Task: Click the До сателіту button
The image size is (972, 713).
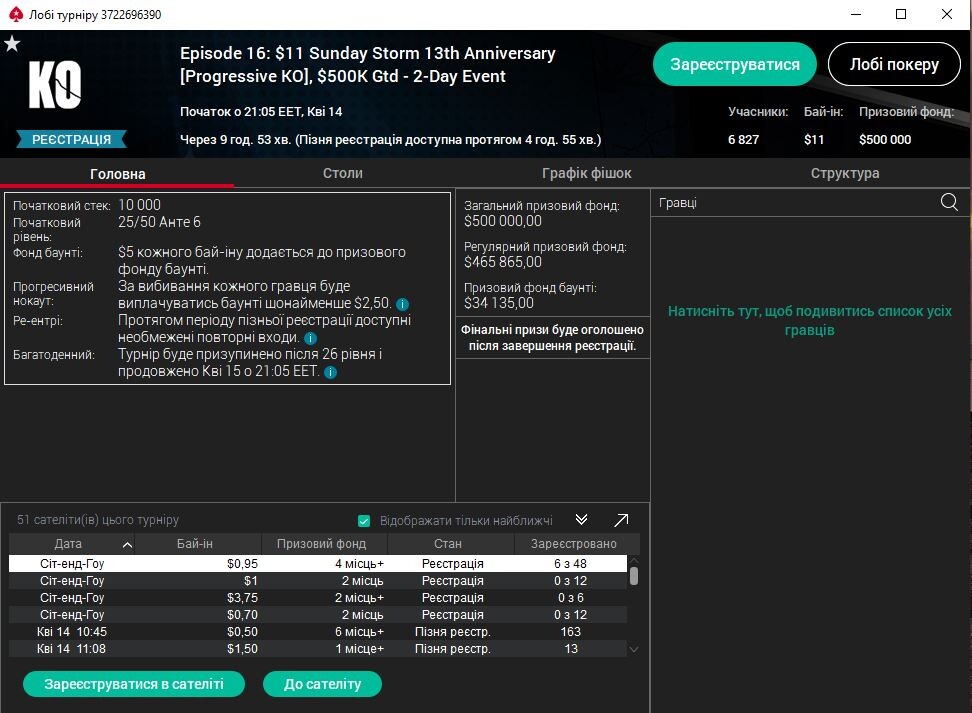Action: 322,684
